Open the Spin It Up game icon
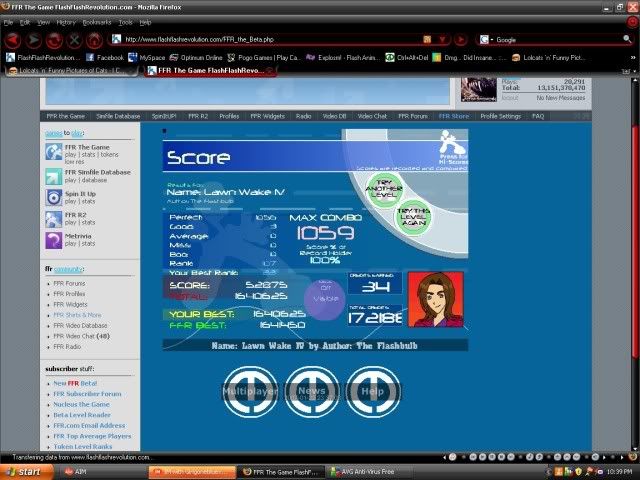The width and height of the screenshot is (640, 480). tap(53, 196)
